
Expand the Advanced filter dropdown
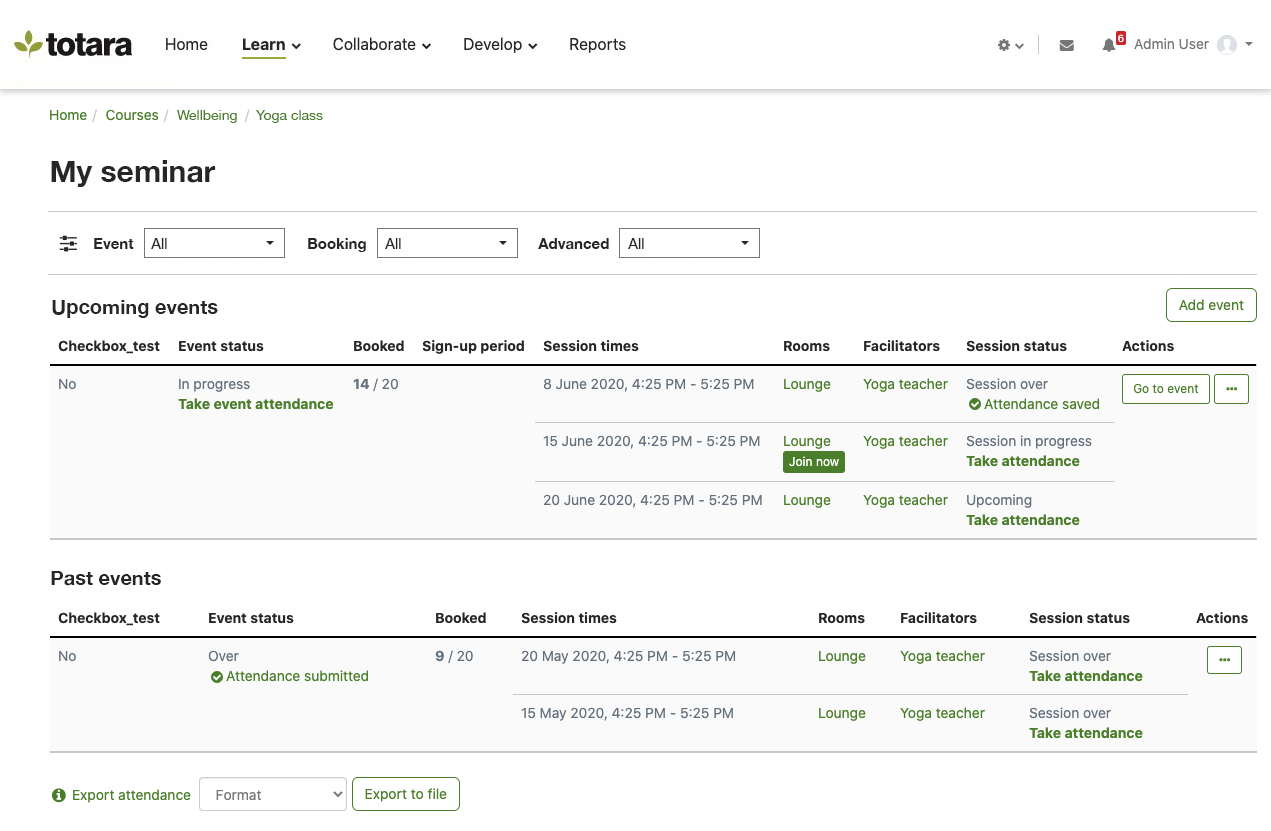[x=689, y=243]
